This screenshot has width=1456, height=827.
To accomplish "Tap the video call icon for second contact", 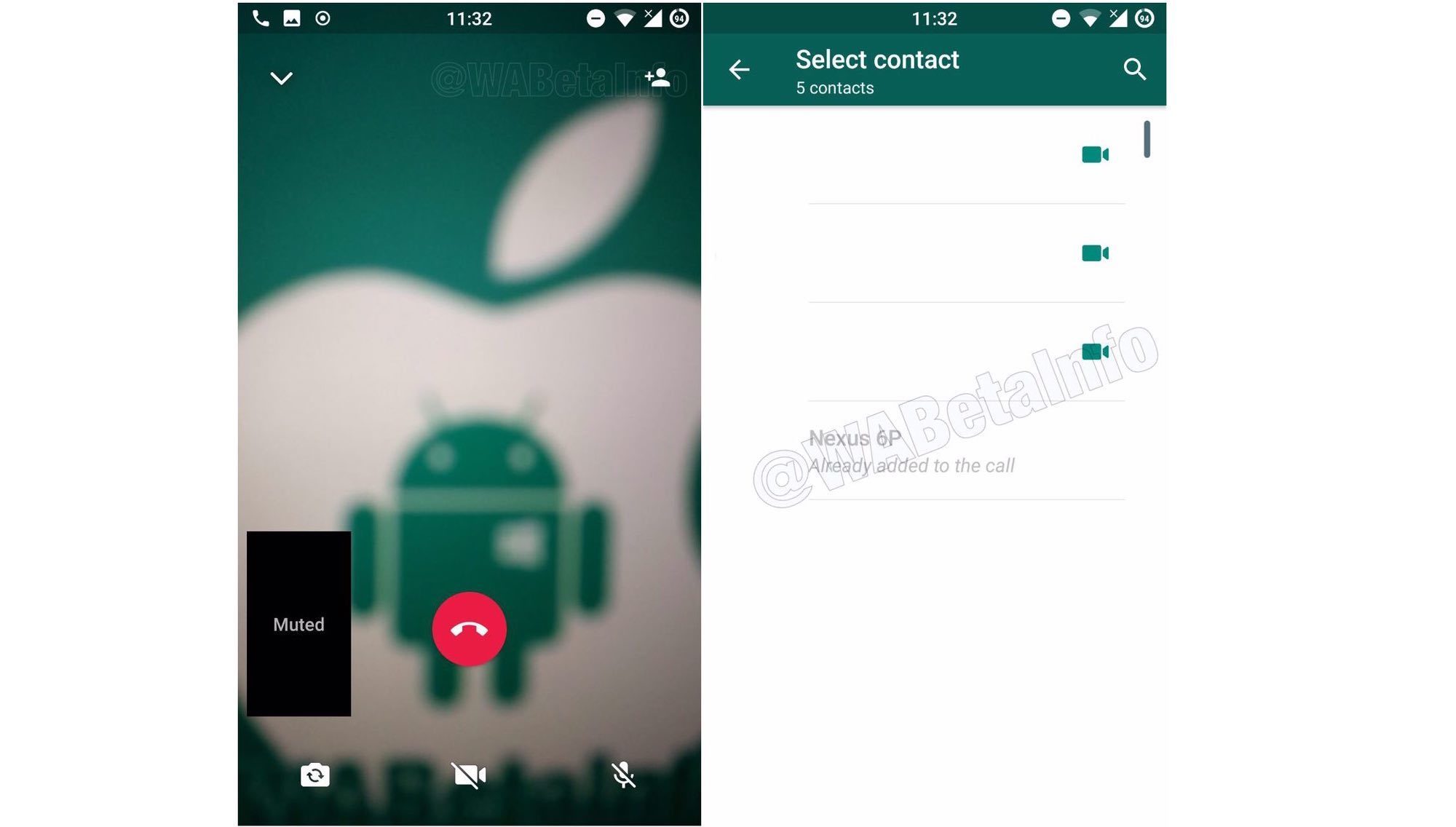I will [x=1096, y=253].
